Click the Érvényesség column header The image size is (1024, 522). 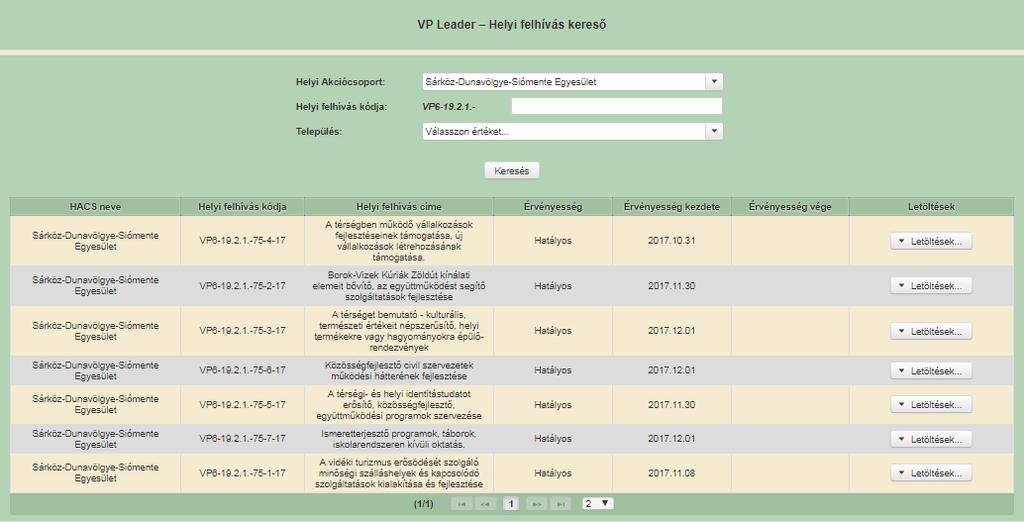553,206
